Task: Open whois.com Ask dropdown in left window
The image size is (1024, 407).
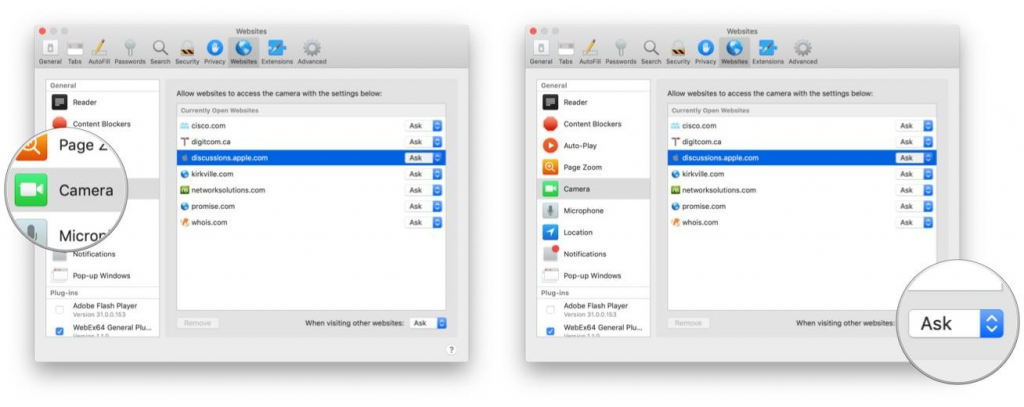Action: tap(423, 222)
